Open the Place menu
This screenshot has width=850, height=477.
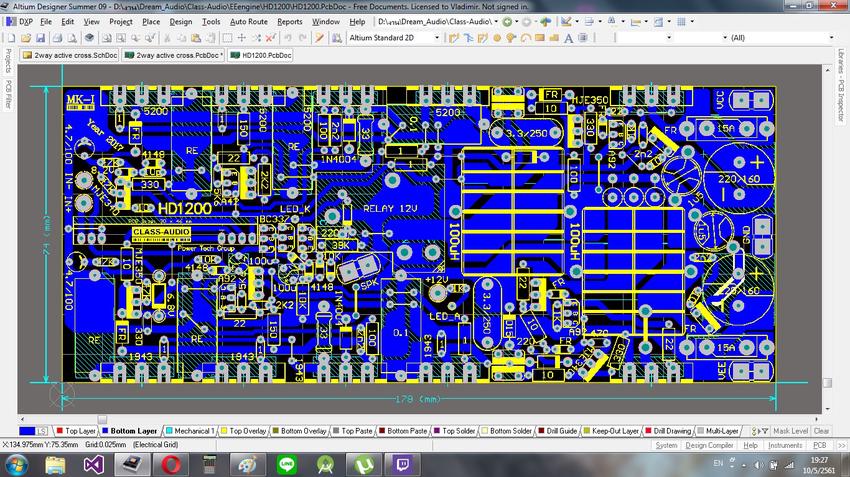(151, 22)
